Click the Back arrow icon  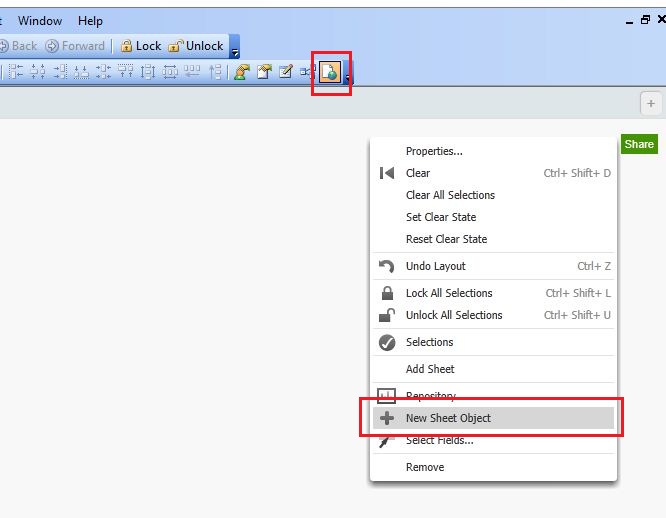click(x=4, y=46)
